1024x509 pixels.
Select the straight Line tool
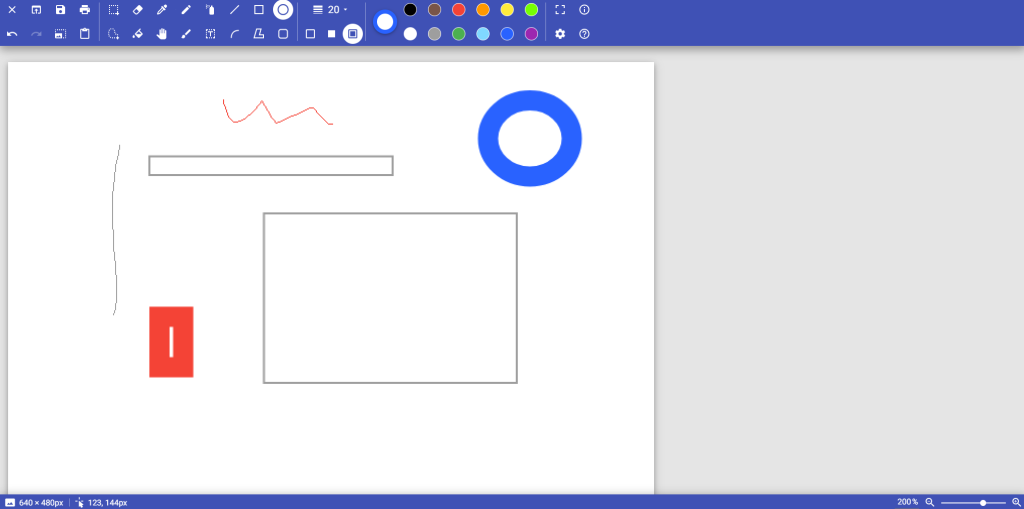click(234, 10)
